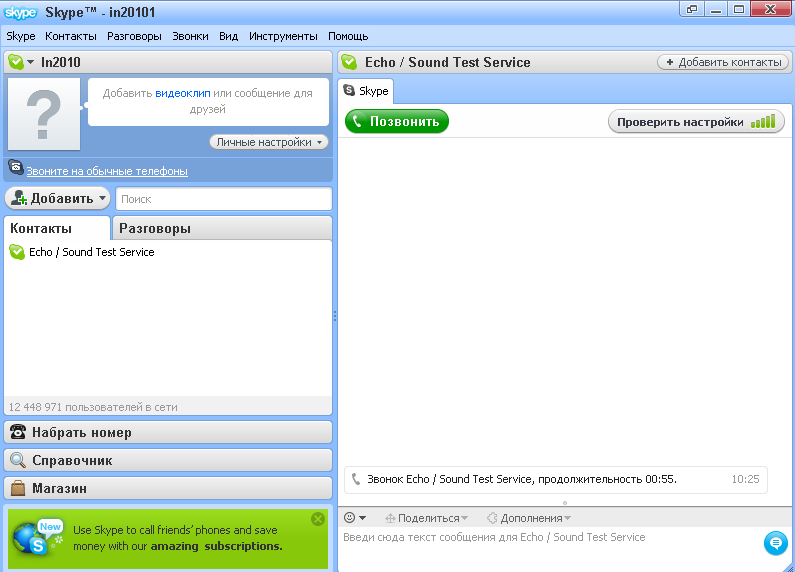Screen dimensions: 795x572
Task: Click the 10:25 timestamp of call
Action: [x=745, y=479]
